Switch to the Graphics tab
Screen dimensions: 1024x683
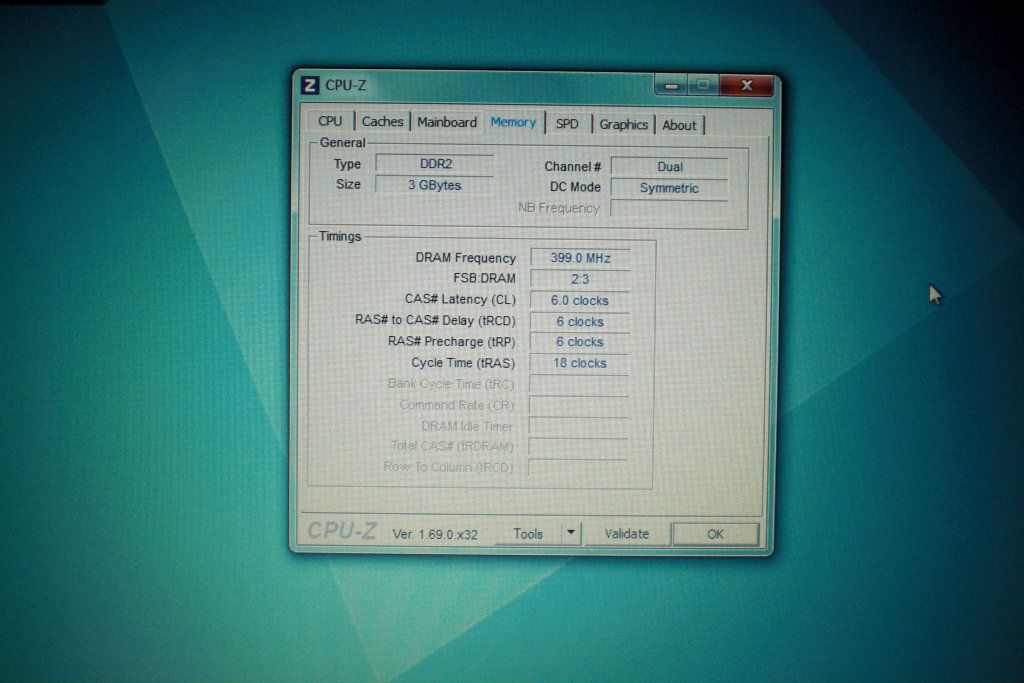pos(623,125)
